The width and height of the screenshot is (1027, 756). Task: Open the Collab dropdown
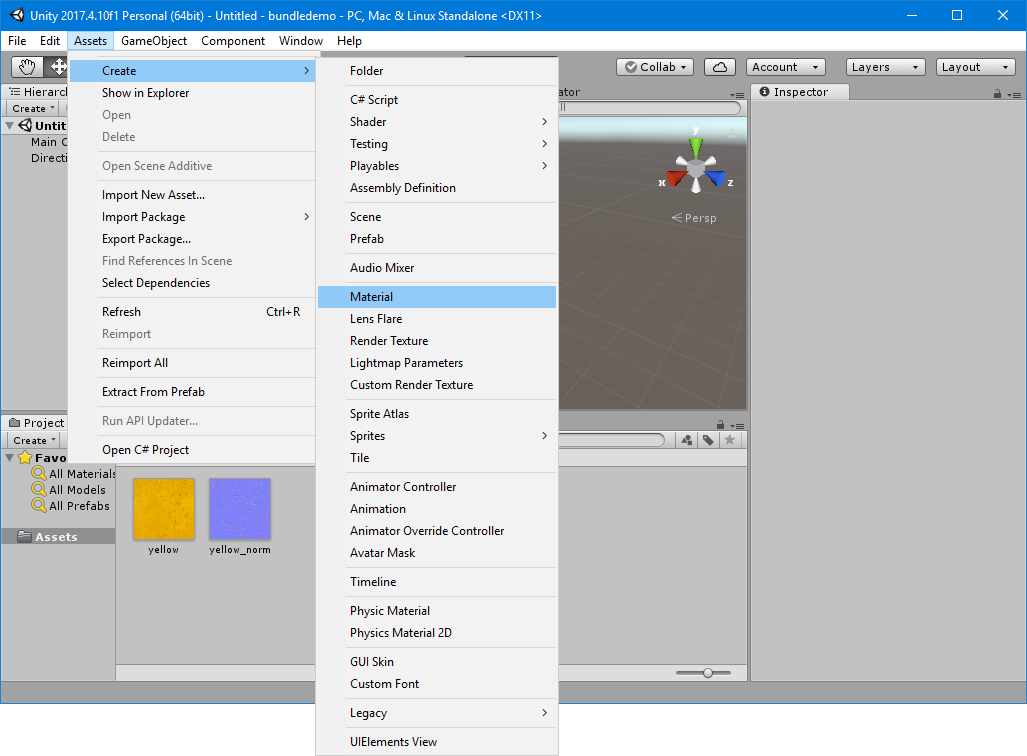655,67
